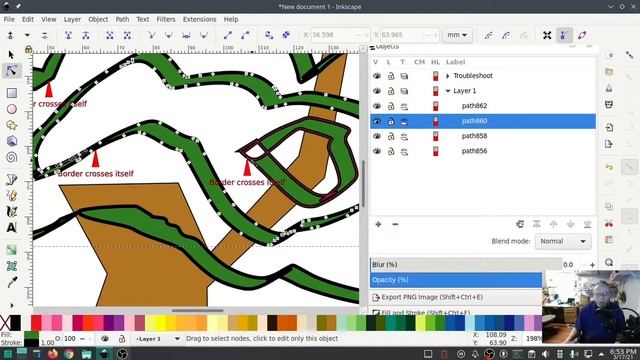Pick the Pencil freehand tool
Screen dimensions: 640x360
11,196
